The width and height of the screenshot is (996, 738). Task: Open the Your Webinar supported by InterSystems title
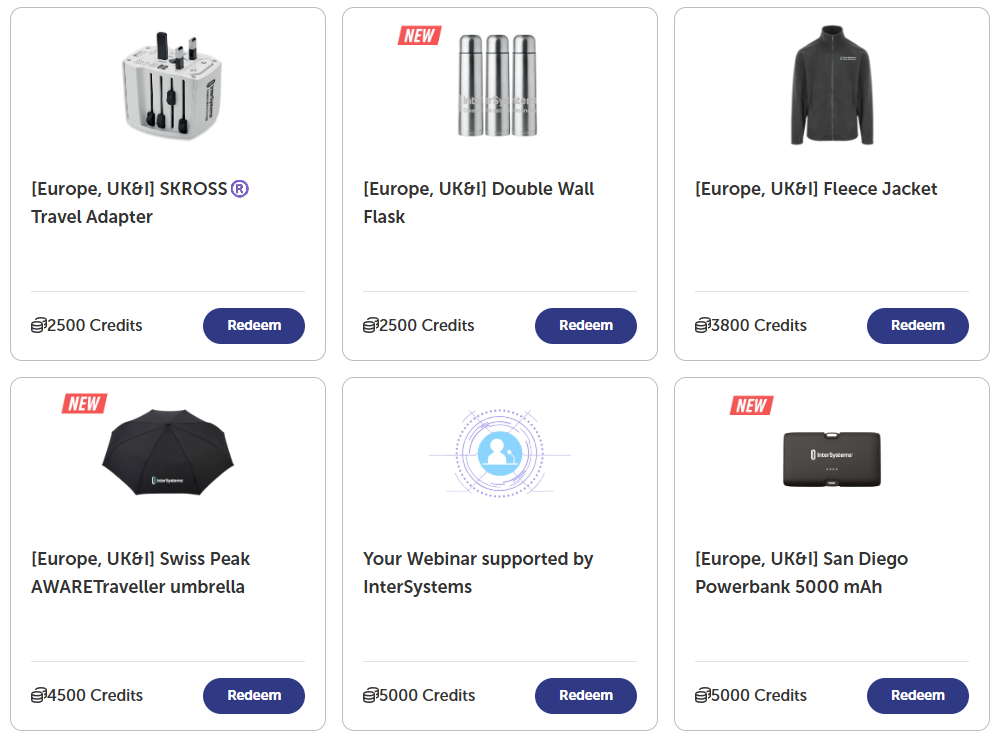[478, 572]
